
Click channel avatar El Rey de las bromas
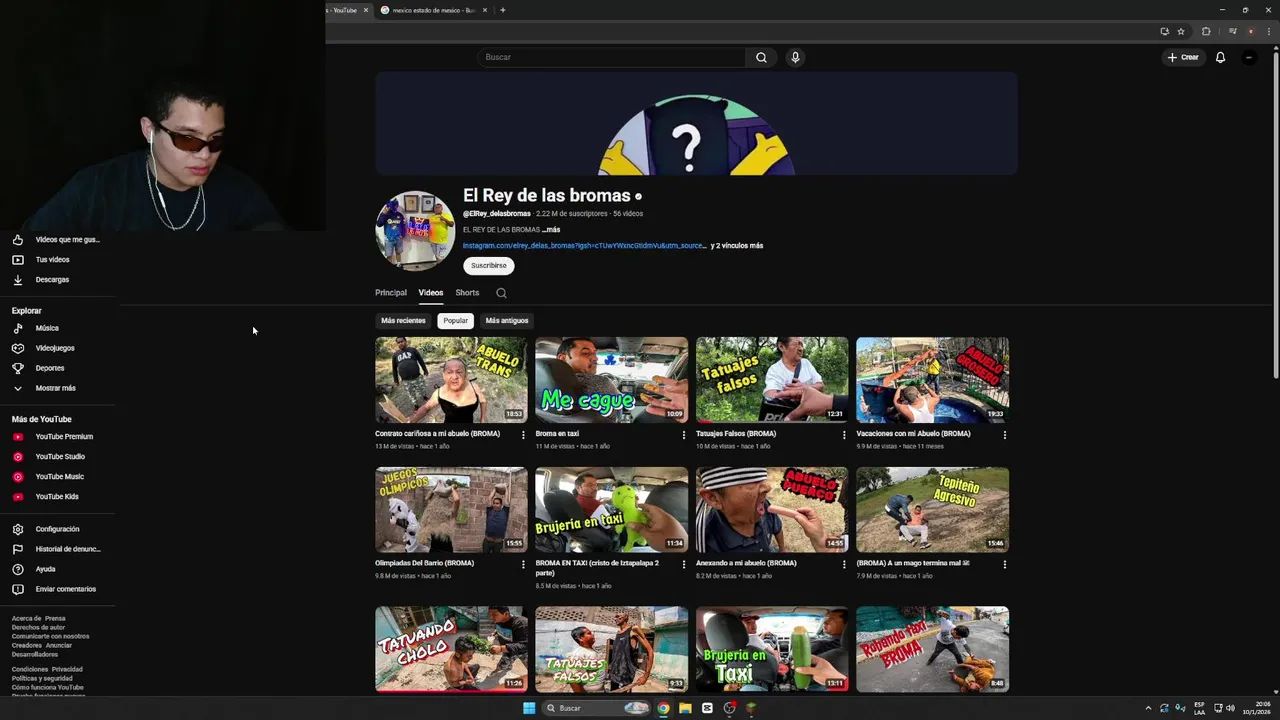pos(415,231)
